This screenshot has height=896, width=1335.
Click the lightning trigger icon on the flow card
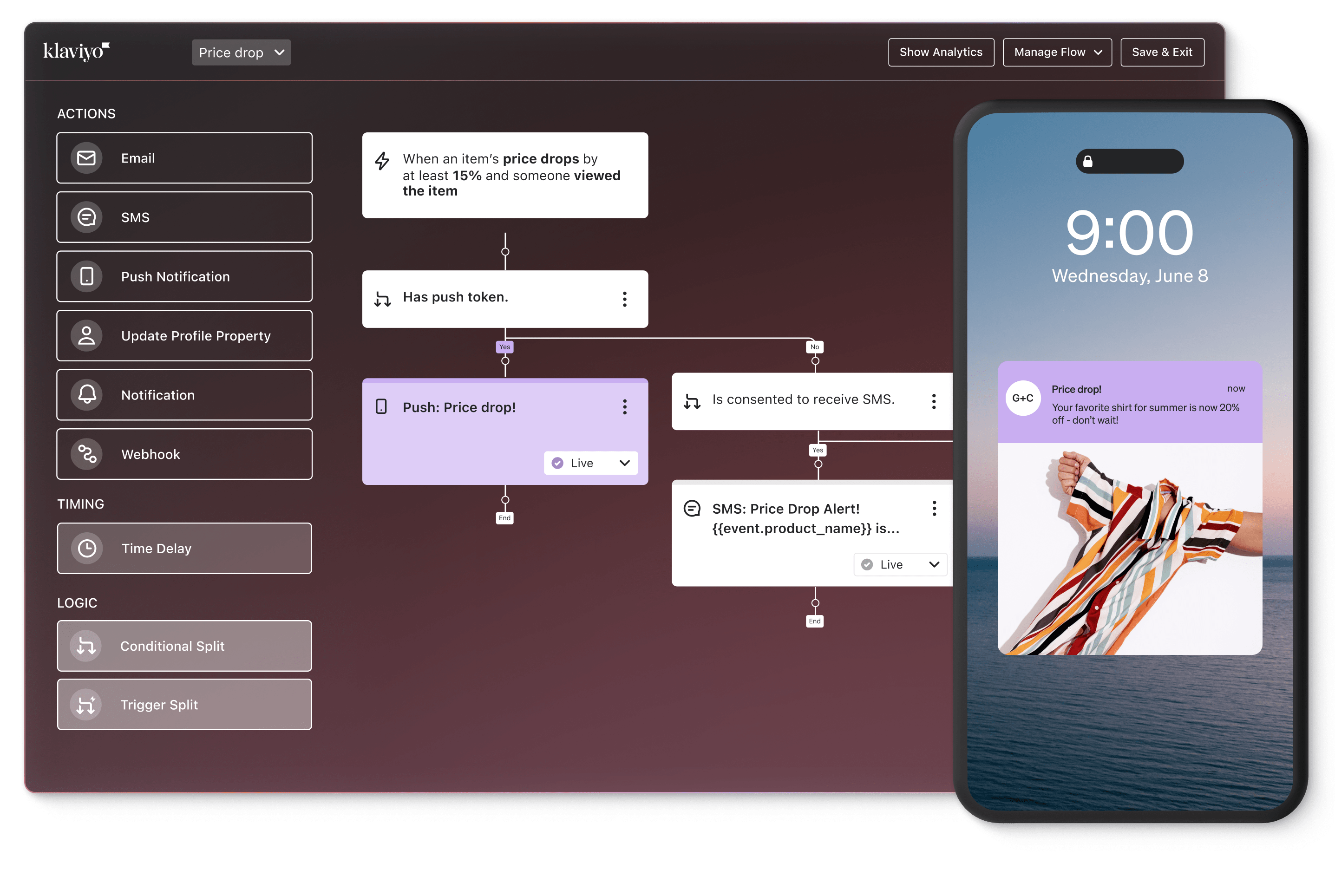click(x=382, y=162)
